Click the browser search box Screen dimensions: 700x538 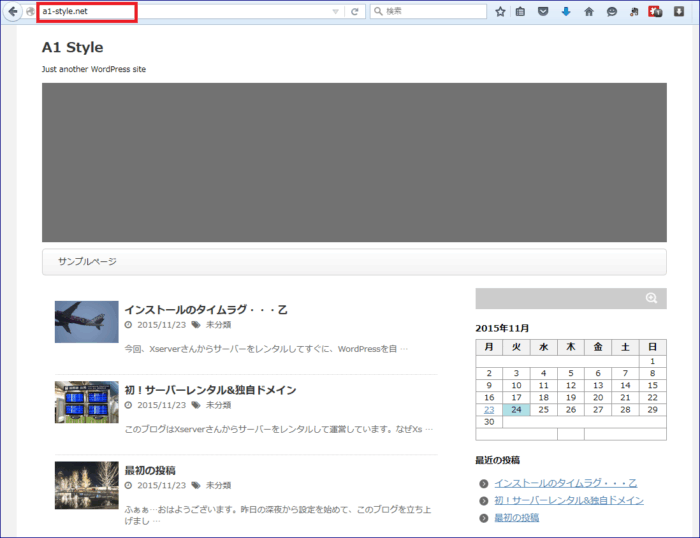pyautogui.click(x=428, y=11)
